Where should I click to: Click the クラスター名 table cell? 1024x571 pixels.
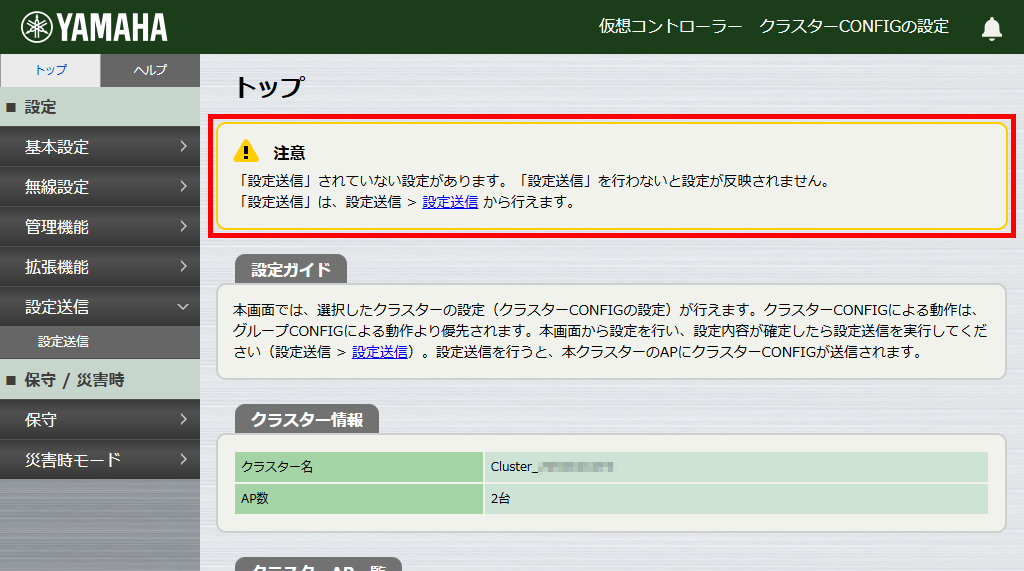tap(359, 466)
